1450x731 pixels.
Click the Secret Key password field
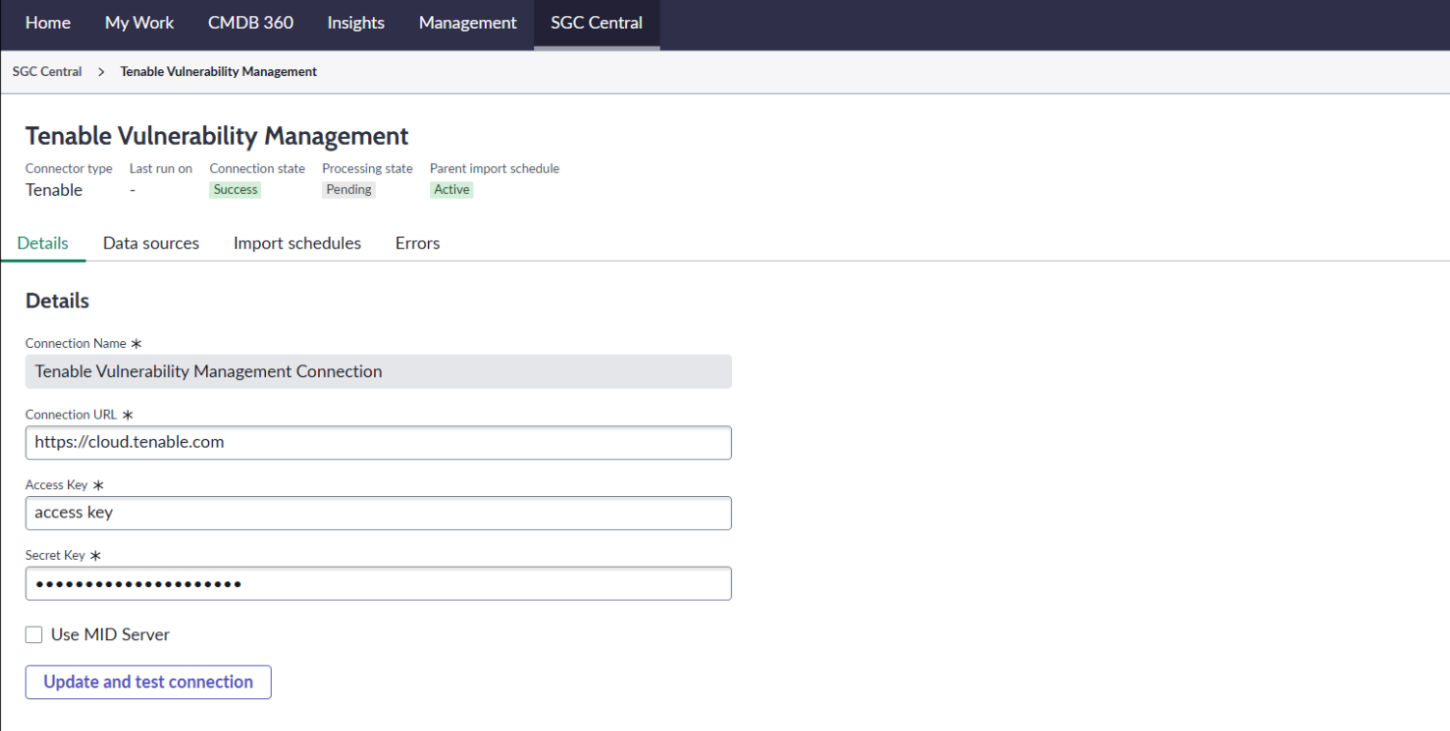(378, 584)
